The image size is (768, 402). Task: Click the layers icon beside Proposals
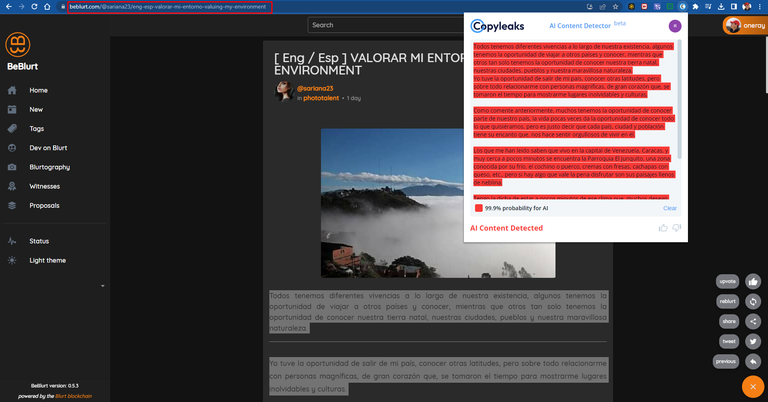pyautogui.click(x=12, y=205)
